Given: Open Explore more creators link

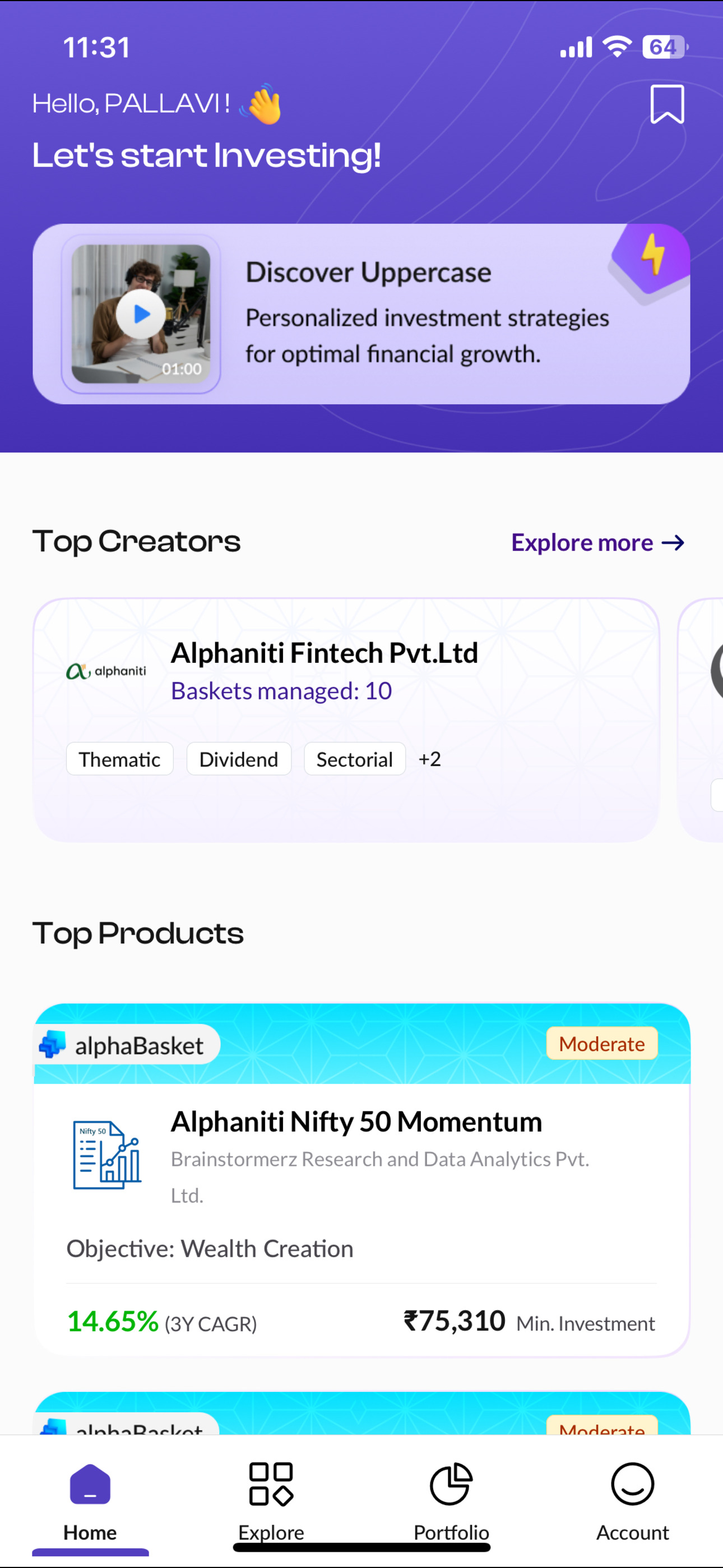Looking at the screenshot, I should [x=597, y=542].
